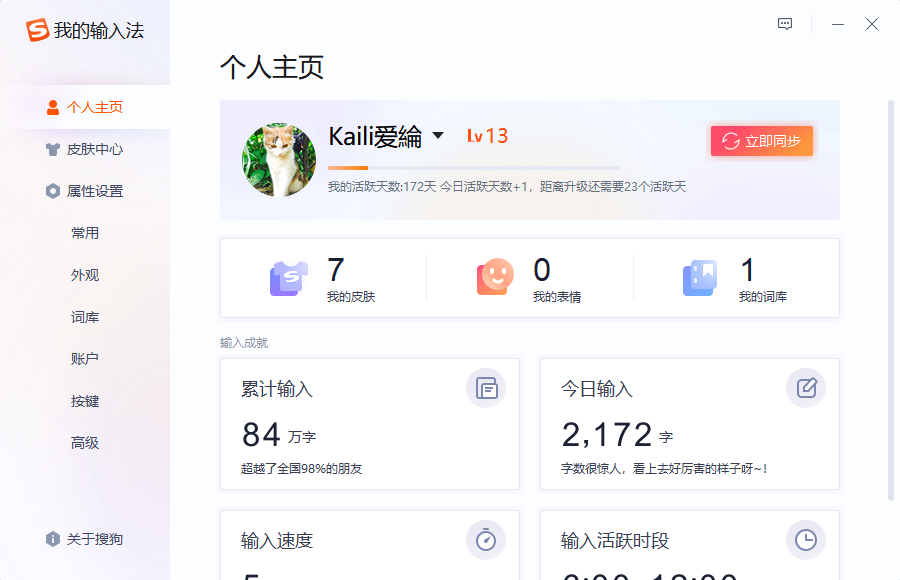Click the Lv13 level badge

click(486, 136)
